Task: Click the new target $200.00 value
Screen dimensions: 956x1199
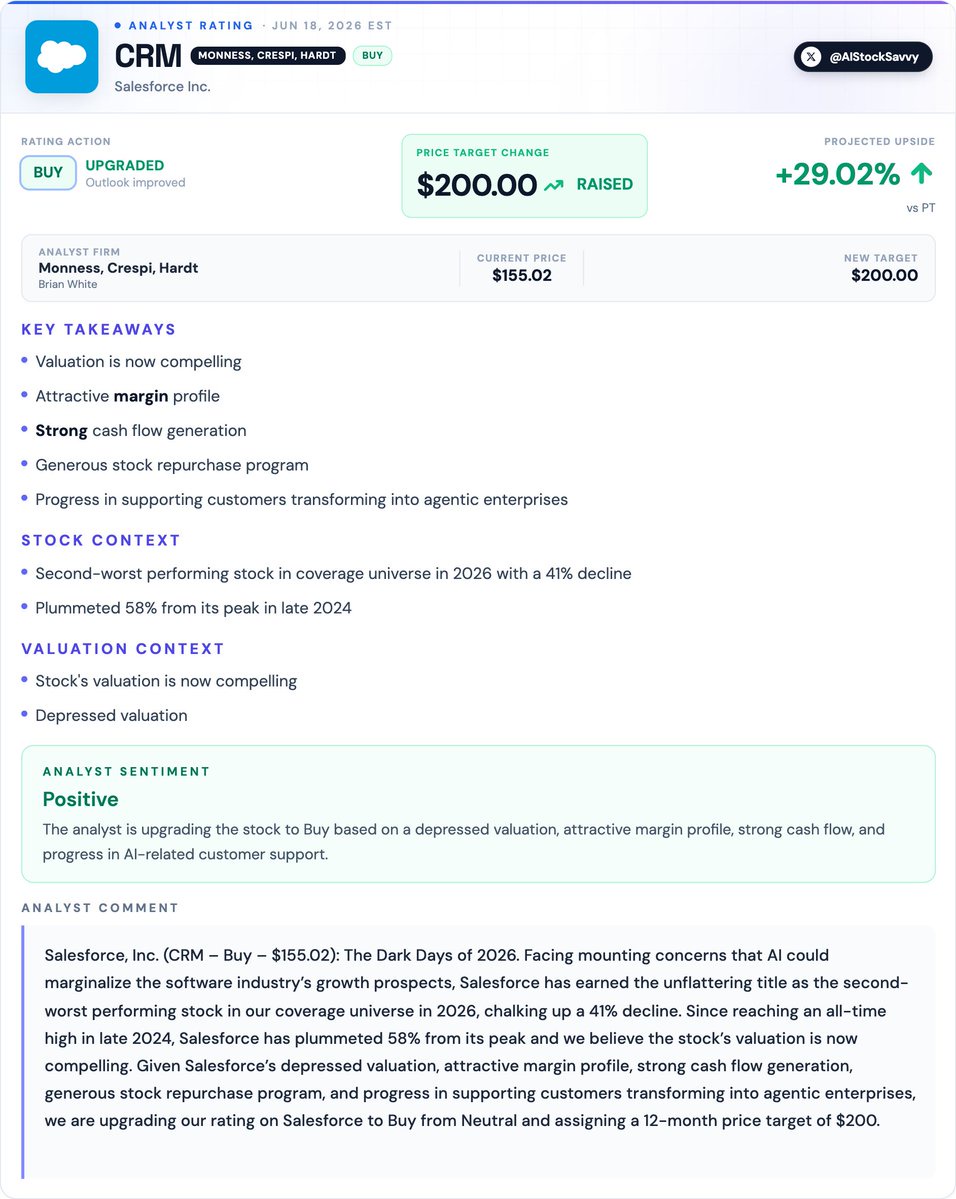Action: pyautogui.click(x=884, y=275)
